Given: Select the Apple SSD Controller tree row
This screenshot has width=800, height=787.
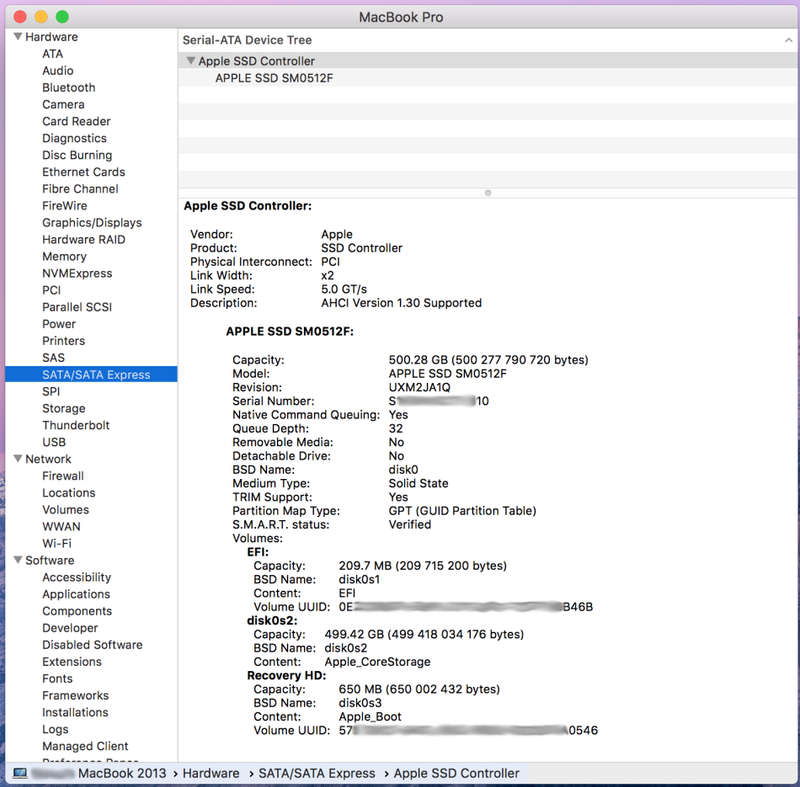Looking at the screenshot, I should click(487, 61).
